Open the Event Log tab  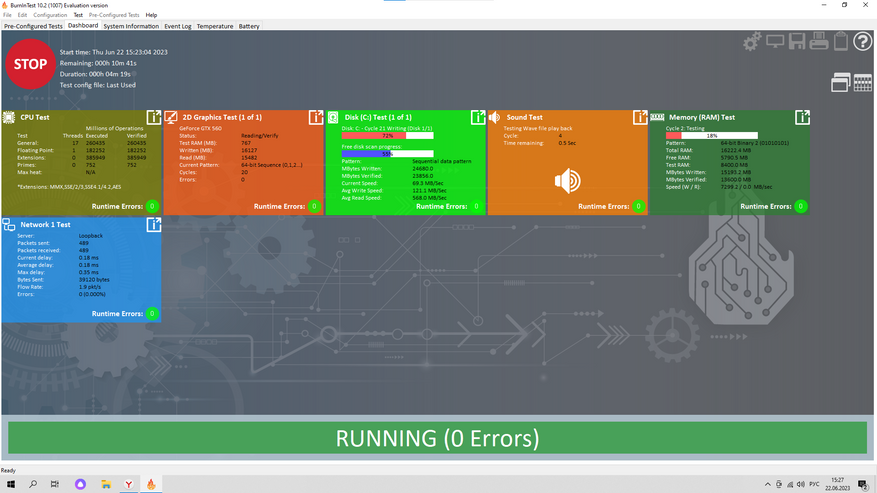click(178, 26)
